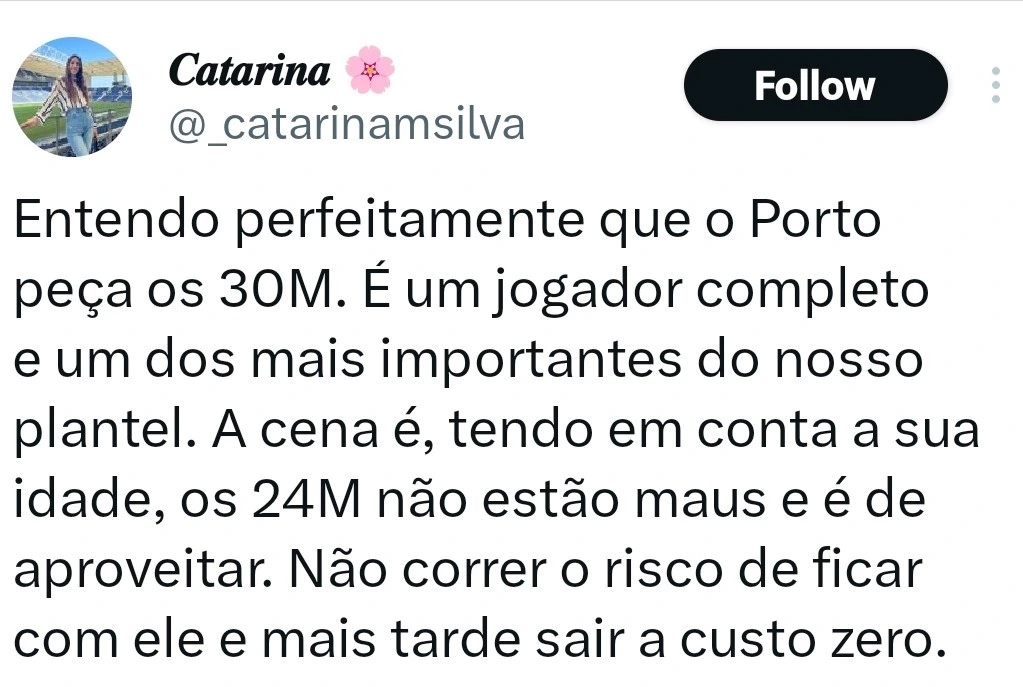The height and width of the screenshot is (687, 1023).
Task: Open the three-dot more options menu
Action: 995,85
